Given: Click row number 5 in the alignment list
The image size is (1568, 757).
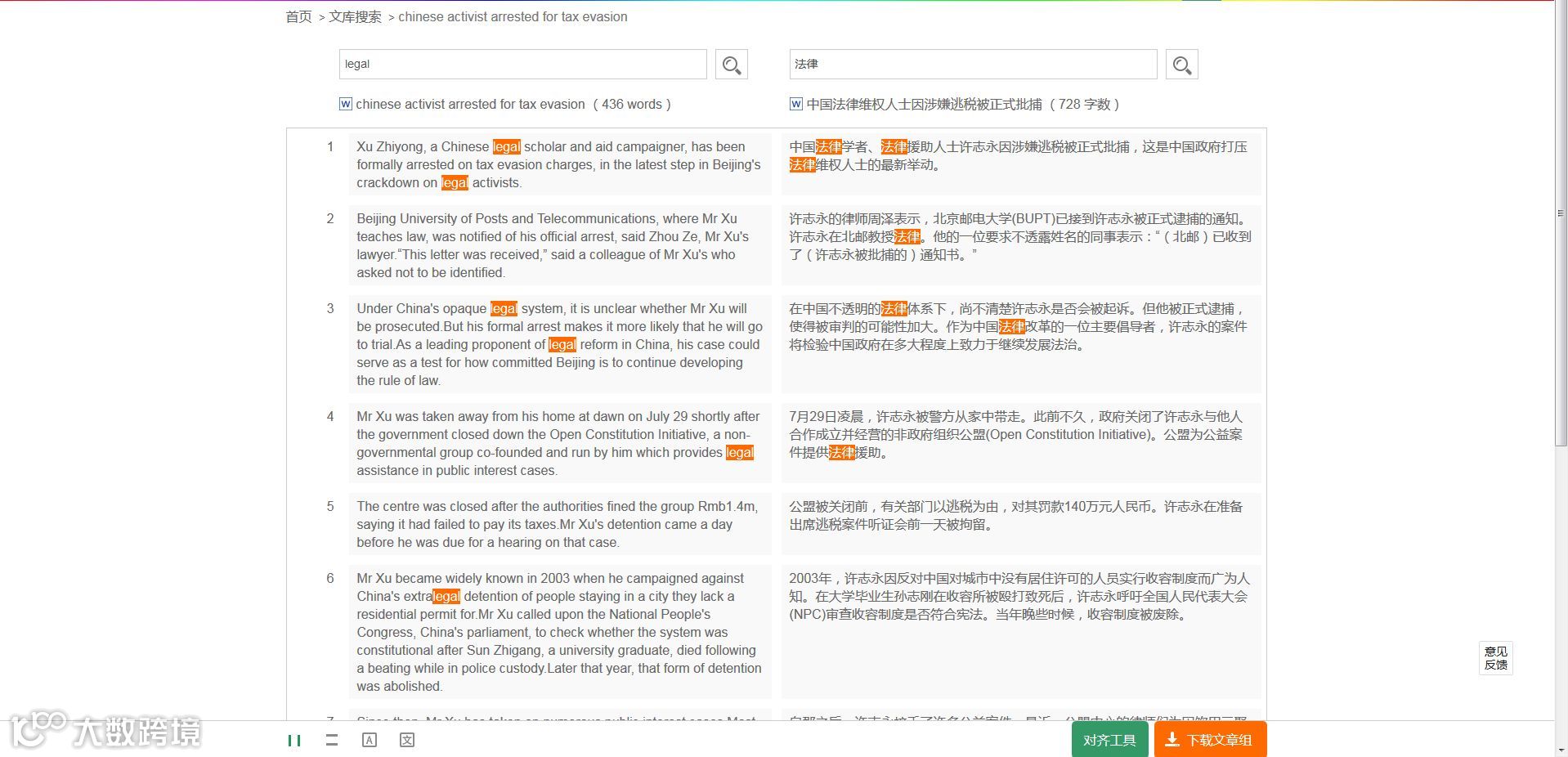Looking at the screenshot, I should (x=330, y=507).
